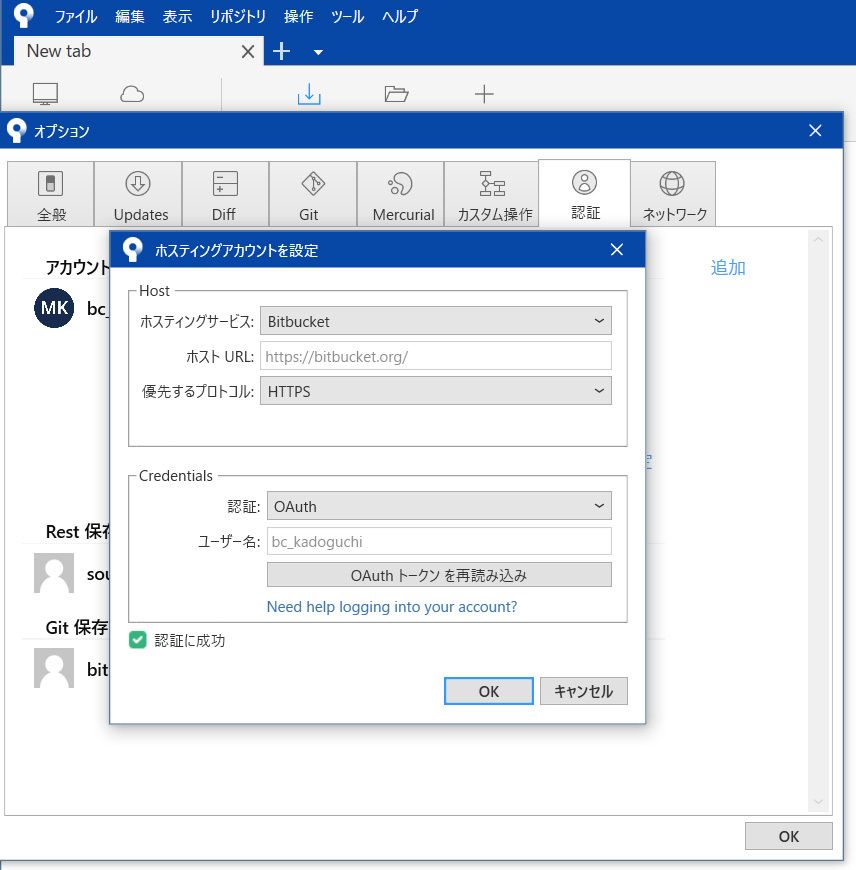Close the ホスティングアカウントを設定 dialog
Image resolution: width=856 pixels, height=870 pixels.
point(617,250)
